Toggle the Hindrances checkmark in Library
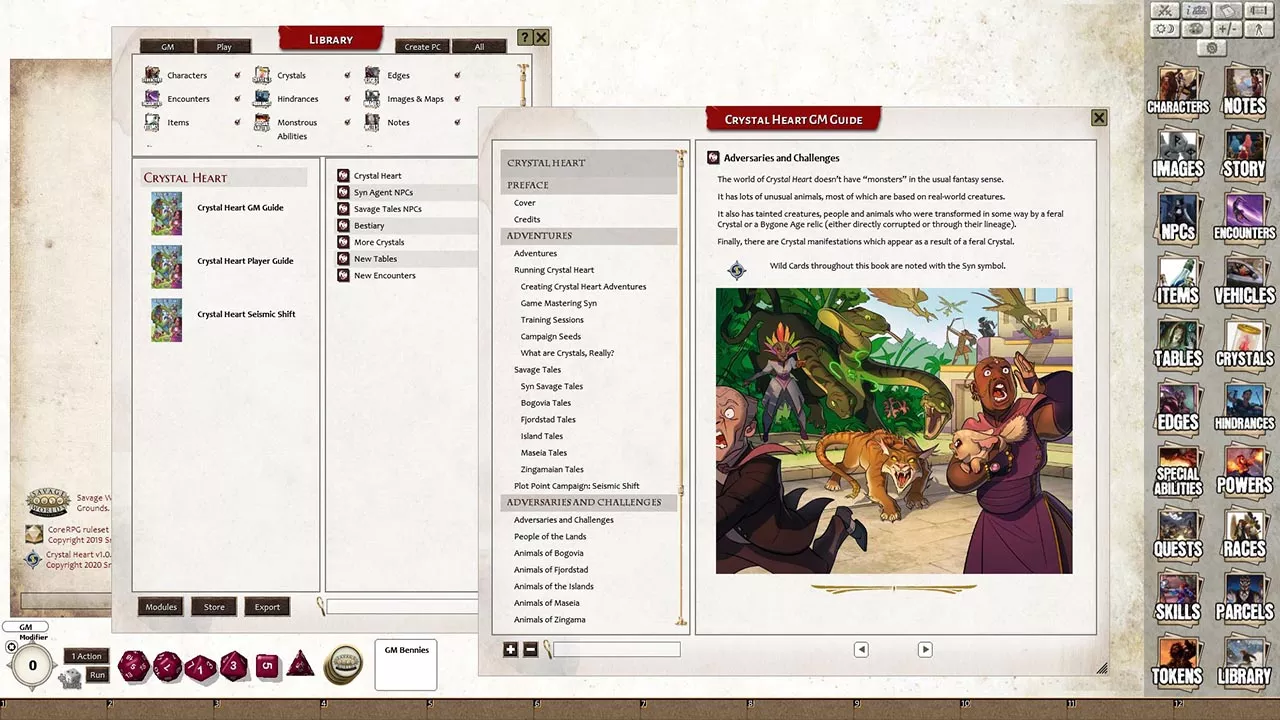 point(347,98)
